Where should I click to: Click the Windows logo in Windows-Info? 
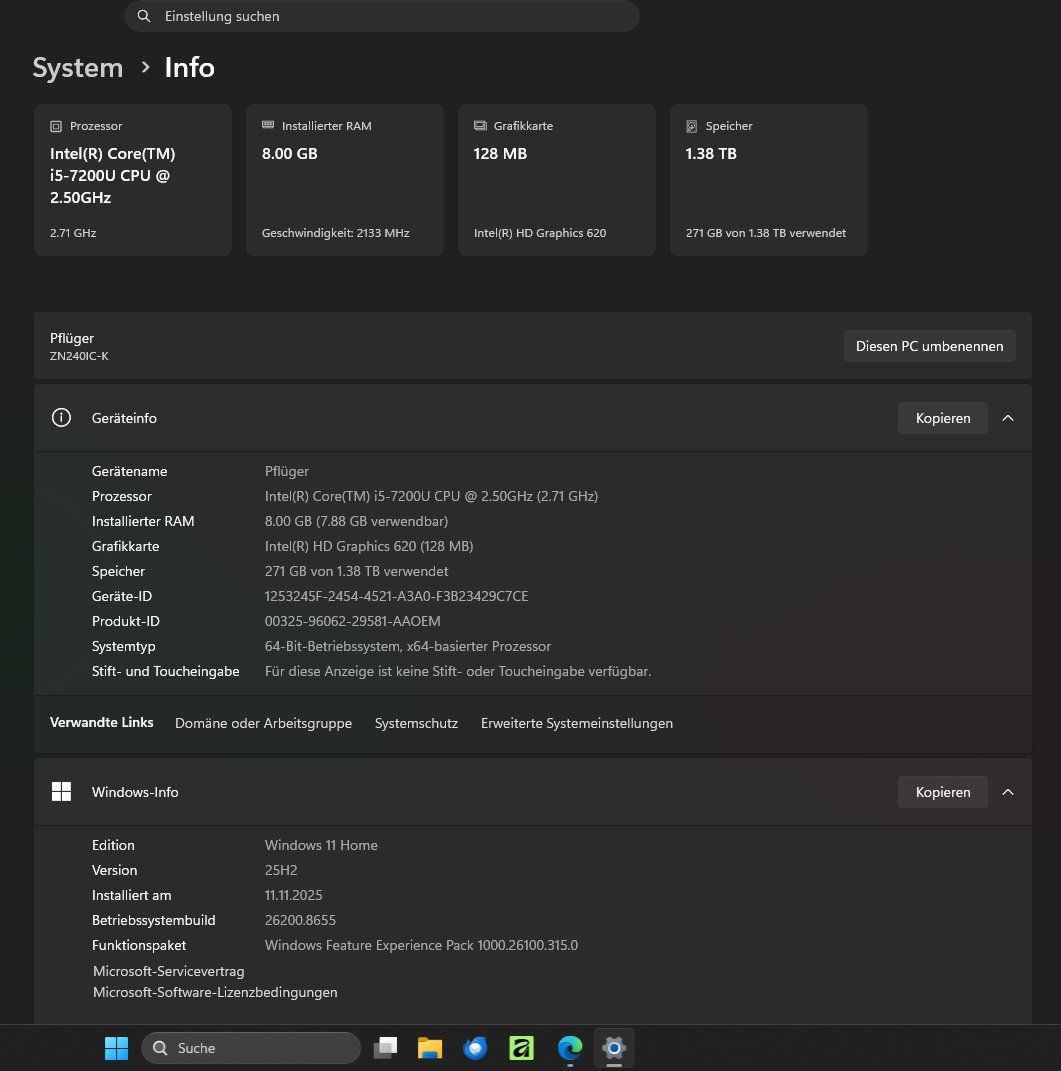pyautogui.click(x=61, y=792)
